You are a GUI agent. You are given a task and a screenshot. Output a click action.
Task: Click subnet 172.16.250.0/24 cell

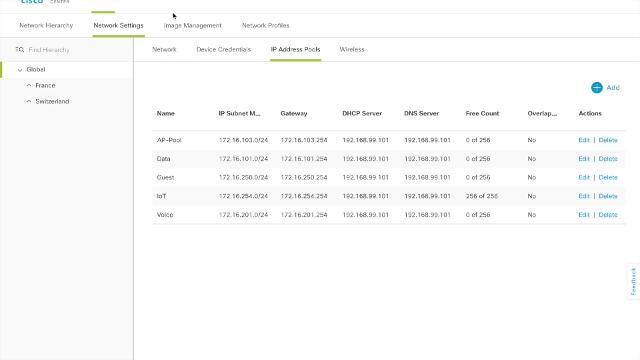[x=244, y=178]
